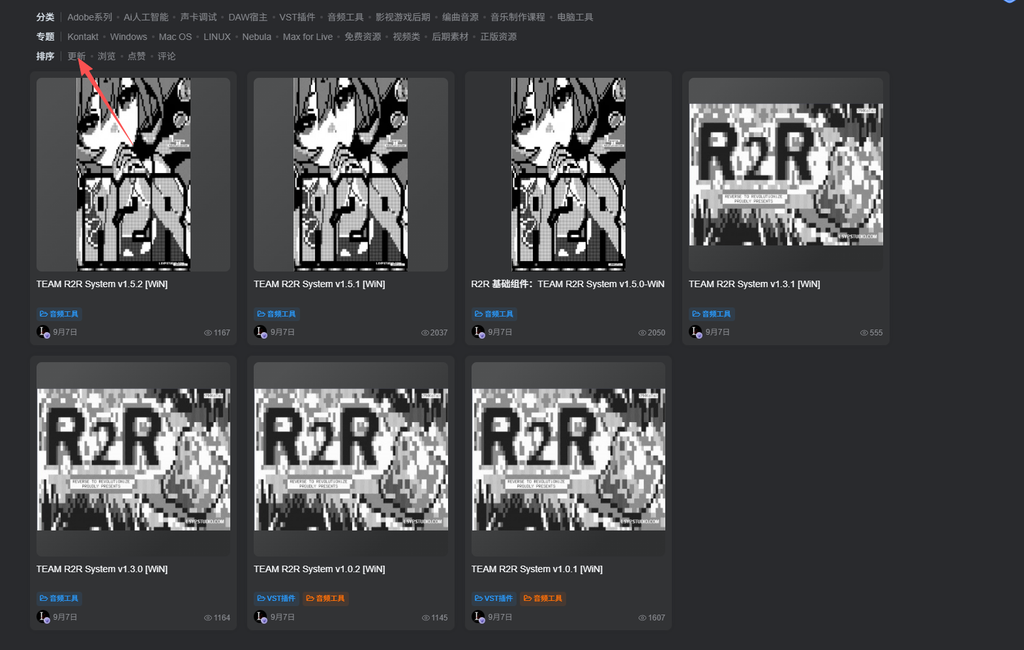Sort posts by 评论
Viewport: 1024px width, 650px height.
[167, 56]
